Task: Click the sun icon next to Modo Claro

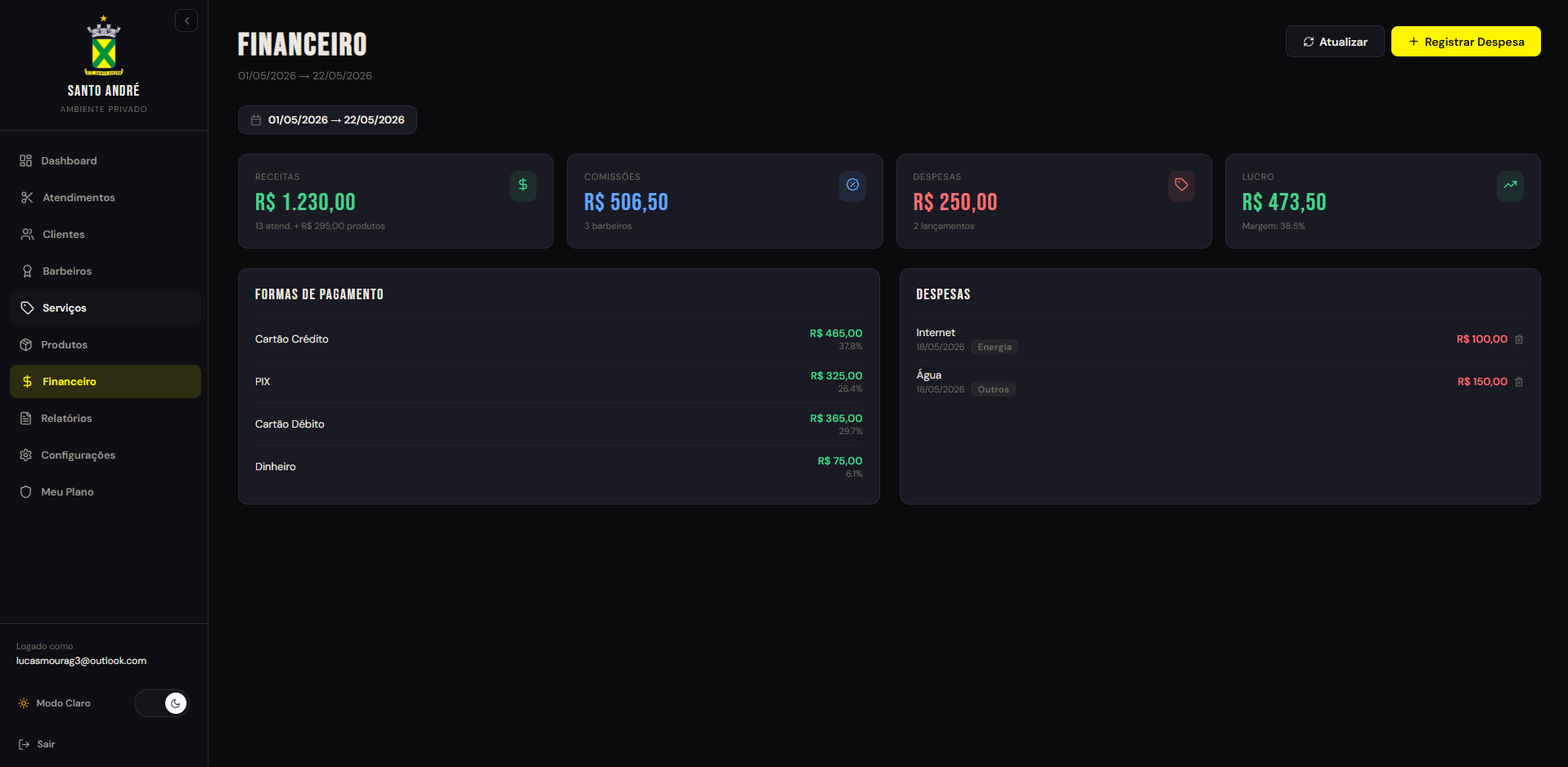Action: pos(24,703)
